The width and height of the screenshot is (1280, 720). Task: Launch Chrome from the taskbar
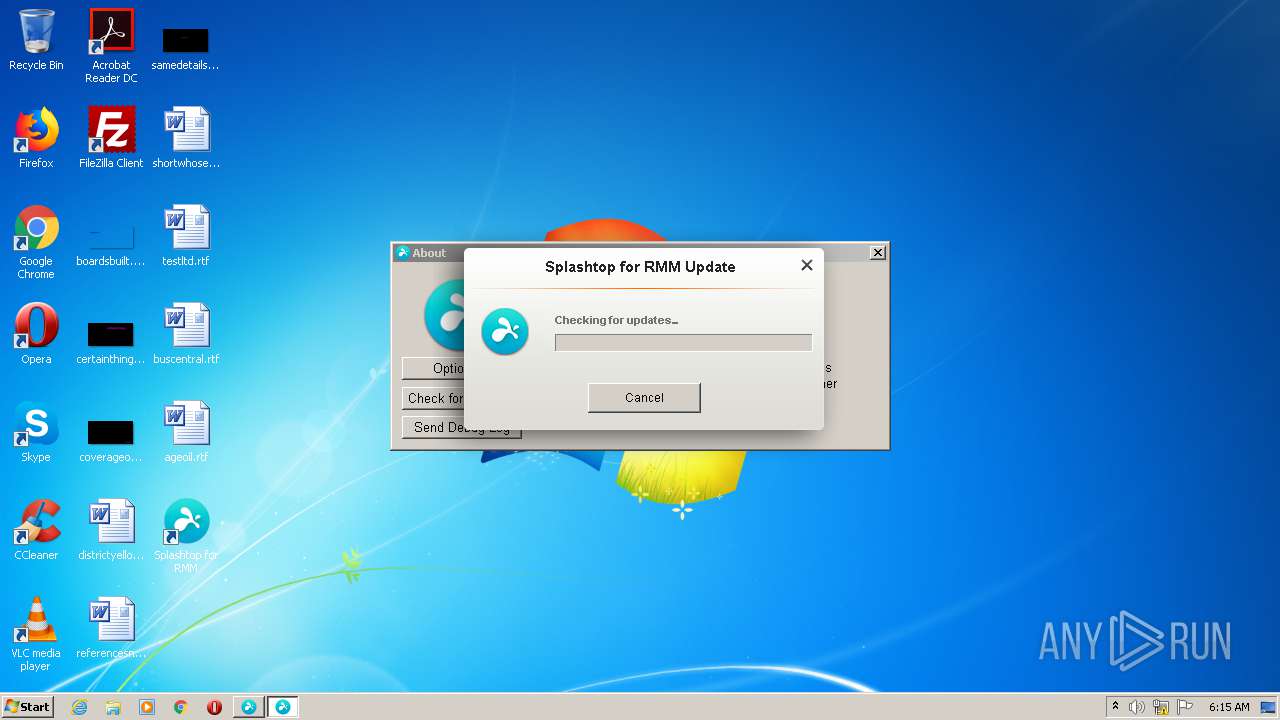pyautogui.click(x=181, y=707)
